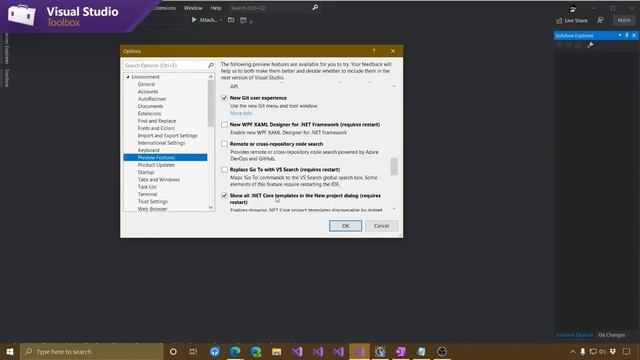Click the Visual Studio search magnifier icon
The height and width of the screenshot is (360, 640).
pos(315,7)
